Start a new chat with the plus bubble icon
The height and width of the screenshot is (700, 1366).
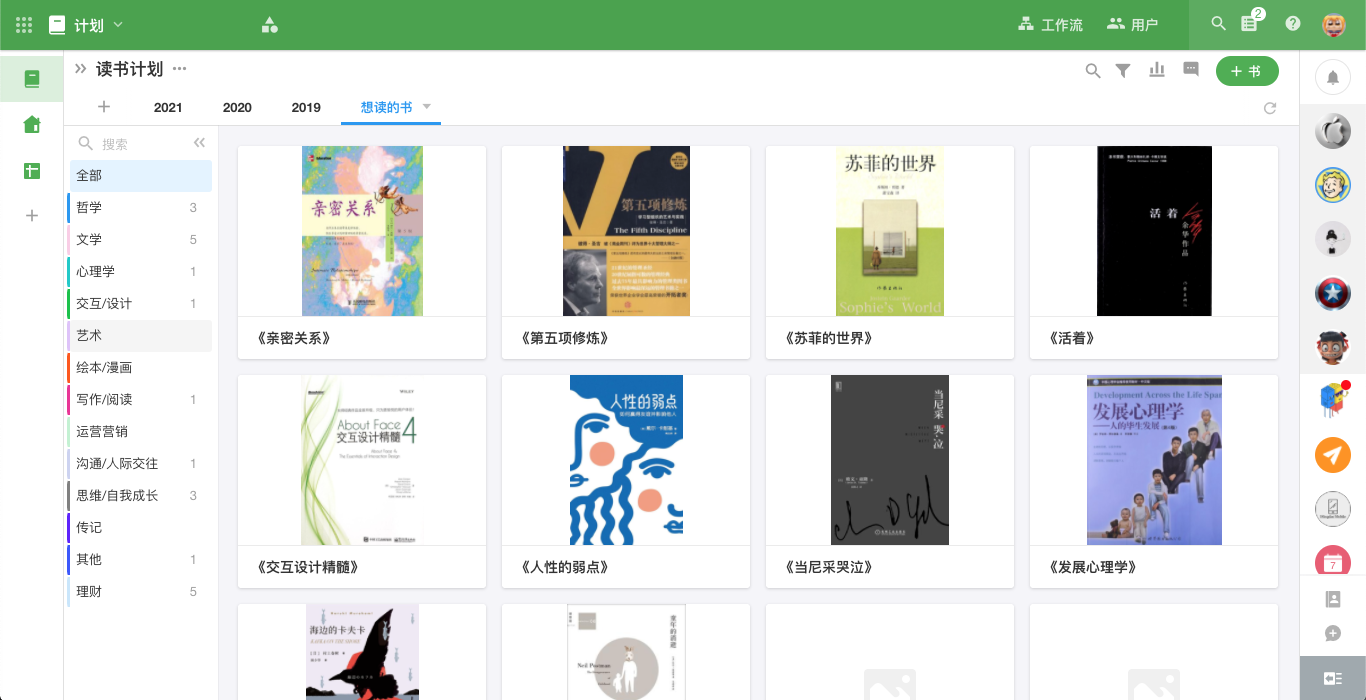point(1332,633)
